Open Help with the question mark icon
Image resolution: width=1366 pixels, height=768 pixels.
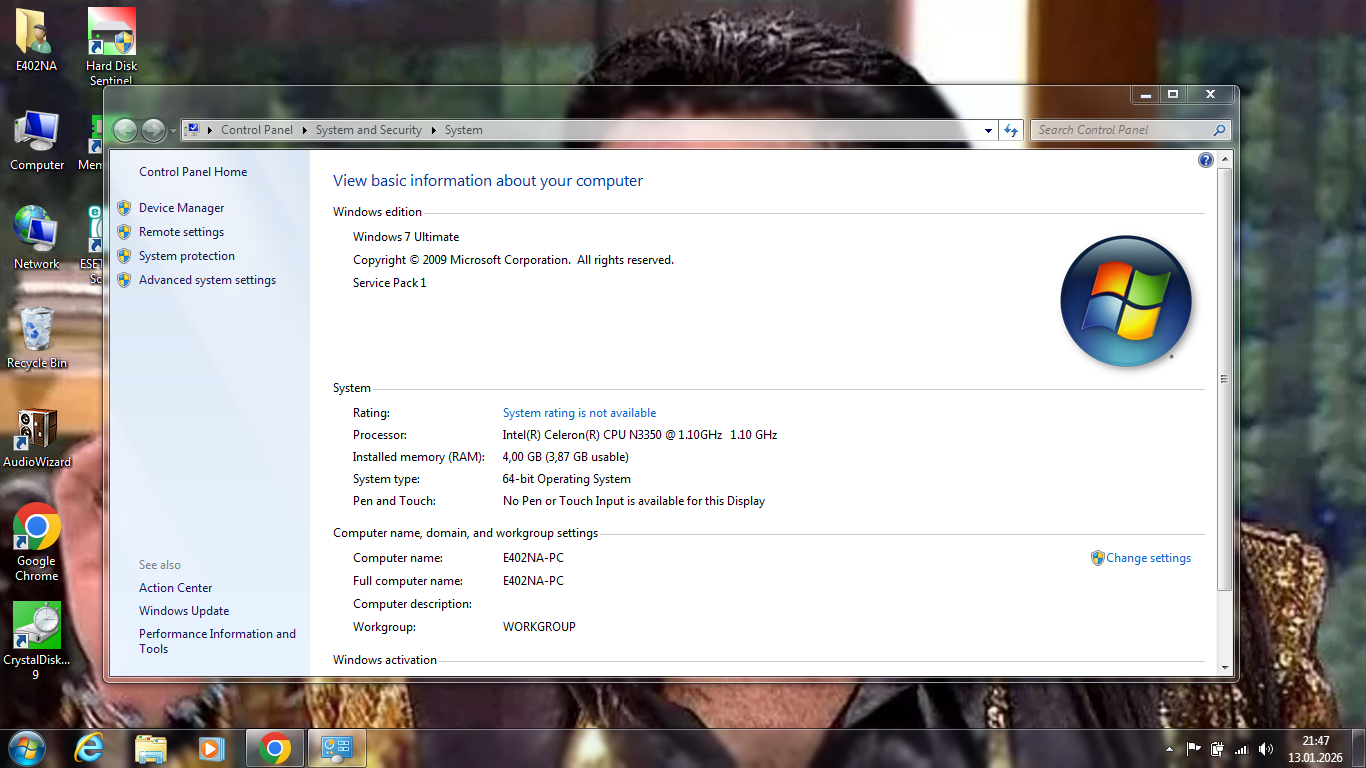pyautogui.click(x=1205, y=160)
